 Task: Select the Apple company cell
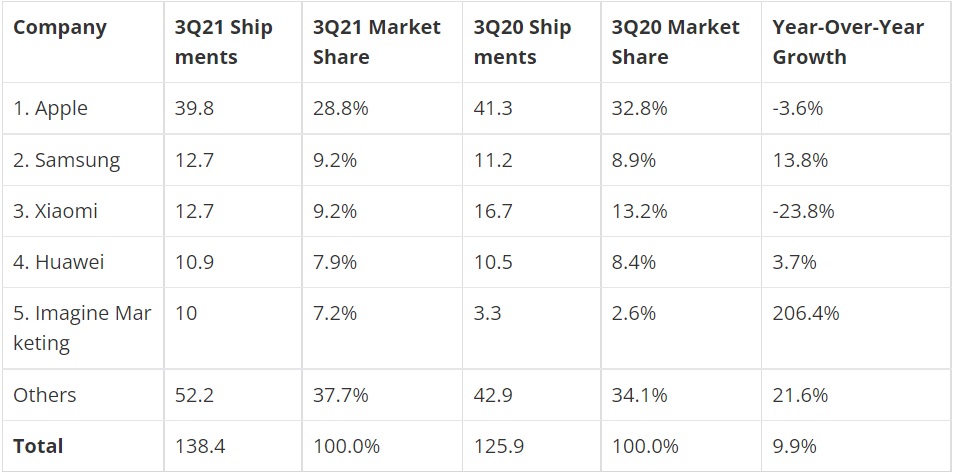tap(51, 108)
